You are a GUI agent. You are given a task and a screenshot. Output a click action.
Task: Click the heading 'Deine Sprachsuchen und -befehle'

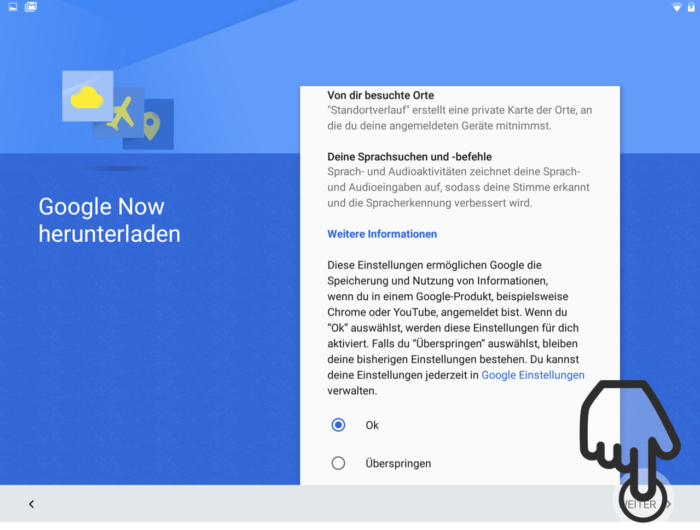[x=409, y=157]
